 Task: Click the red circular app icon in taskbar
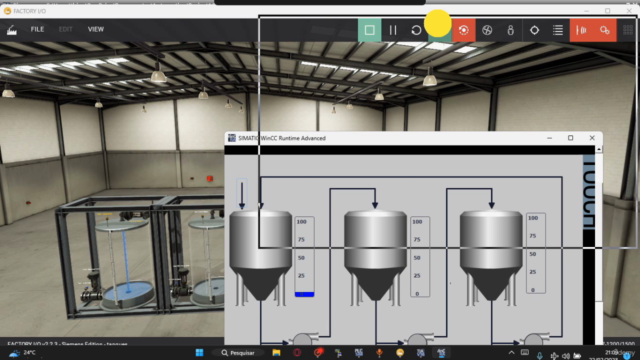[x=297, y=353]
